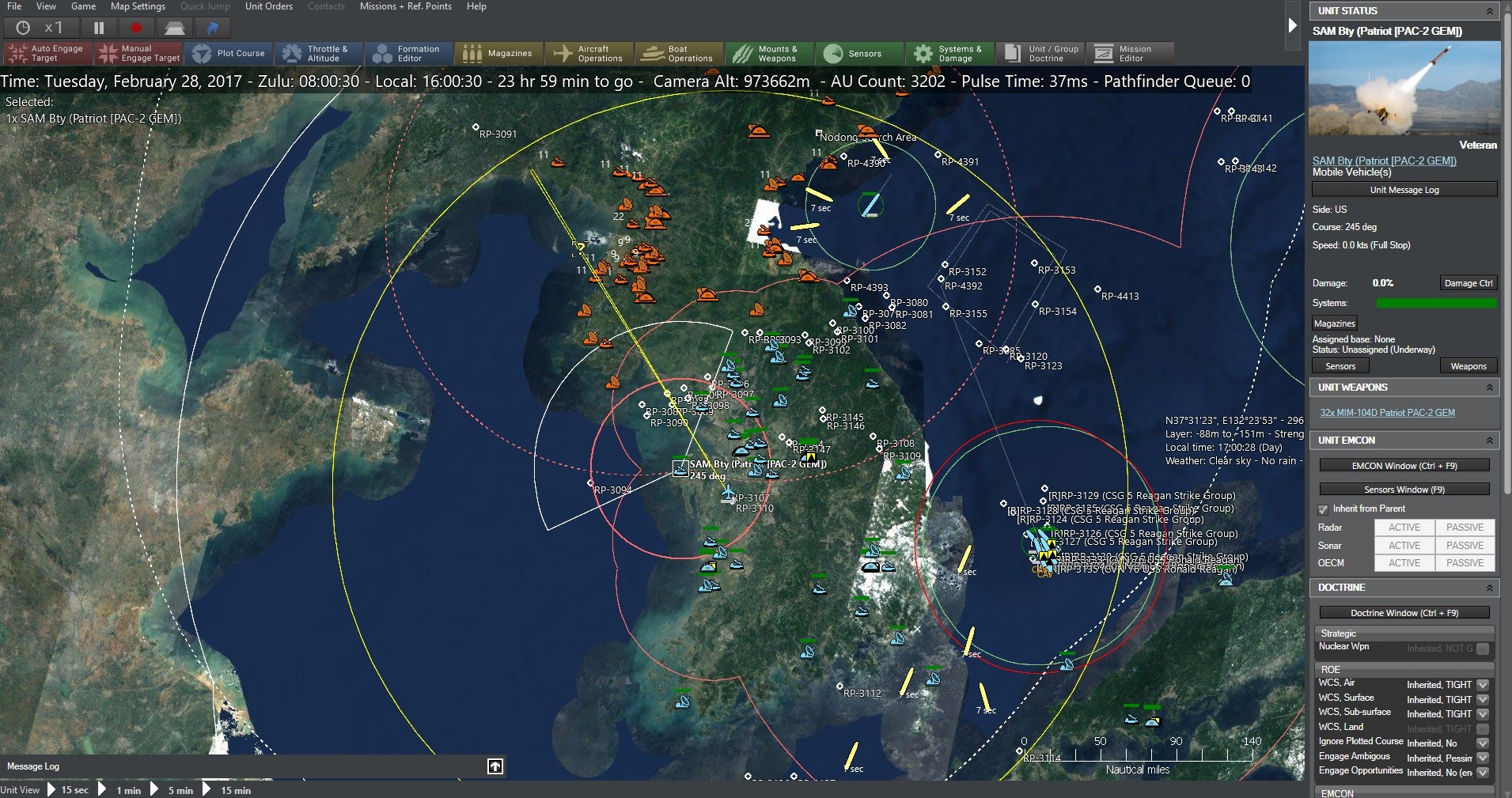Open Systems & Damage

click(949, 53)
